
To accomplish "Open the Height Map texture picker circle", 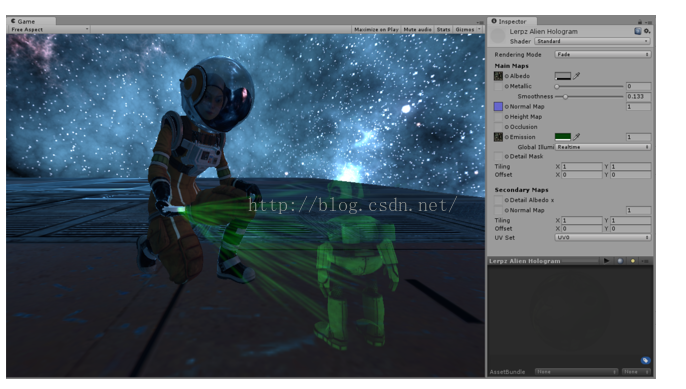I will coord(507,117).
